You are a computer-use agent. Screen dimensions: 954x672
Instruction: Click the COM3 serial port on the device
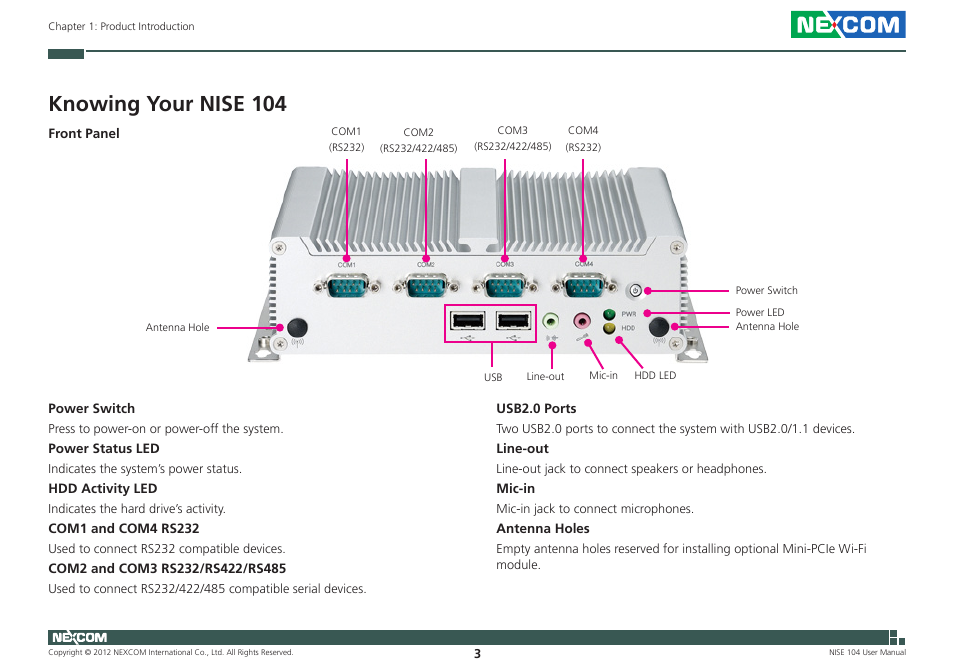pos(505,285)
